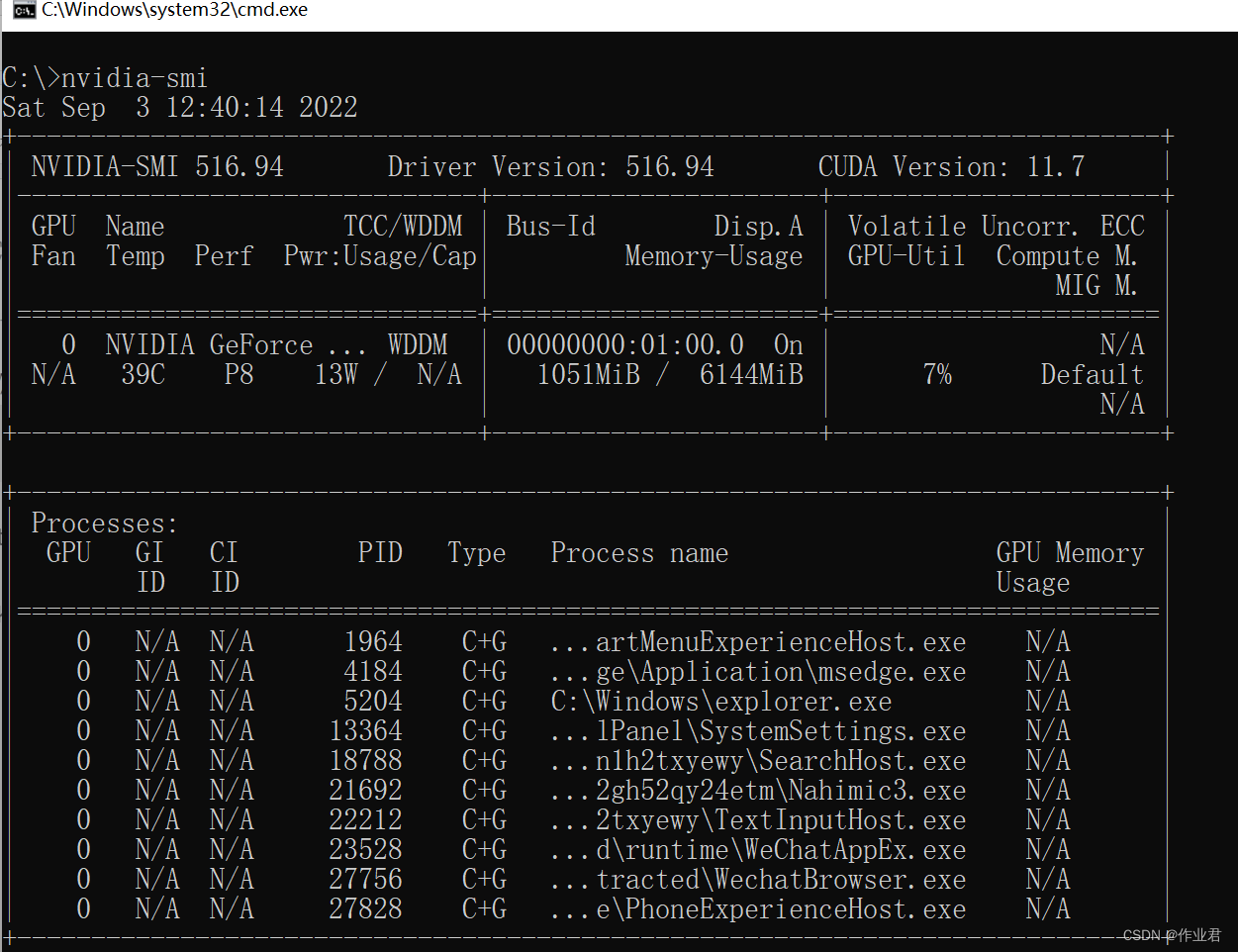Image resolution: width=1238 pixels, height=952 pixels.
Task: Click the explorer.exe process entry
Action: [717, 701]
